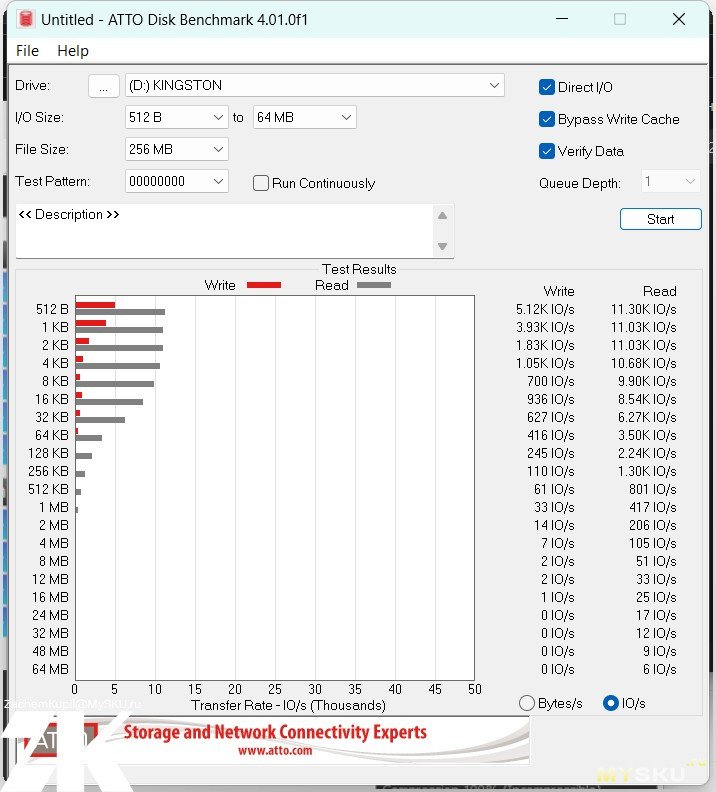Uncheck Bypass Write Cache option
This screenshot has height=792, width=716.
pyautogui.click(x=547, y=119)
